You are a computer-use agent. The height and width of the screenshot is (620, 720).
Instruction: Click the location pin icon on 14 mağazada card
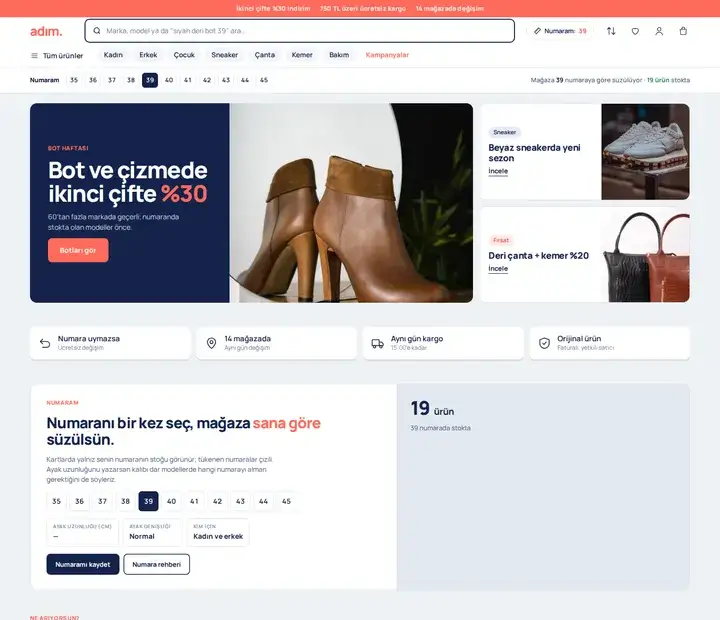coord(211,343)
